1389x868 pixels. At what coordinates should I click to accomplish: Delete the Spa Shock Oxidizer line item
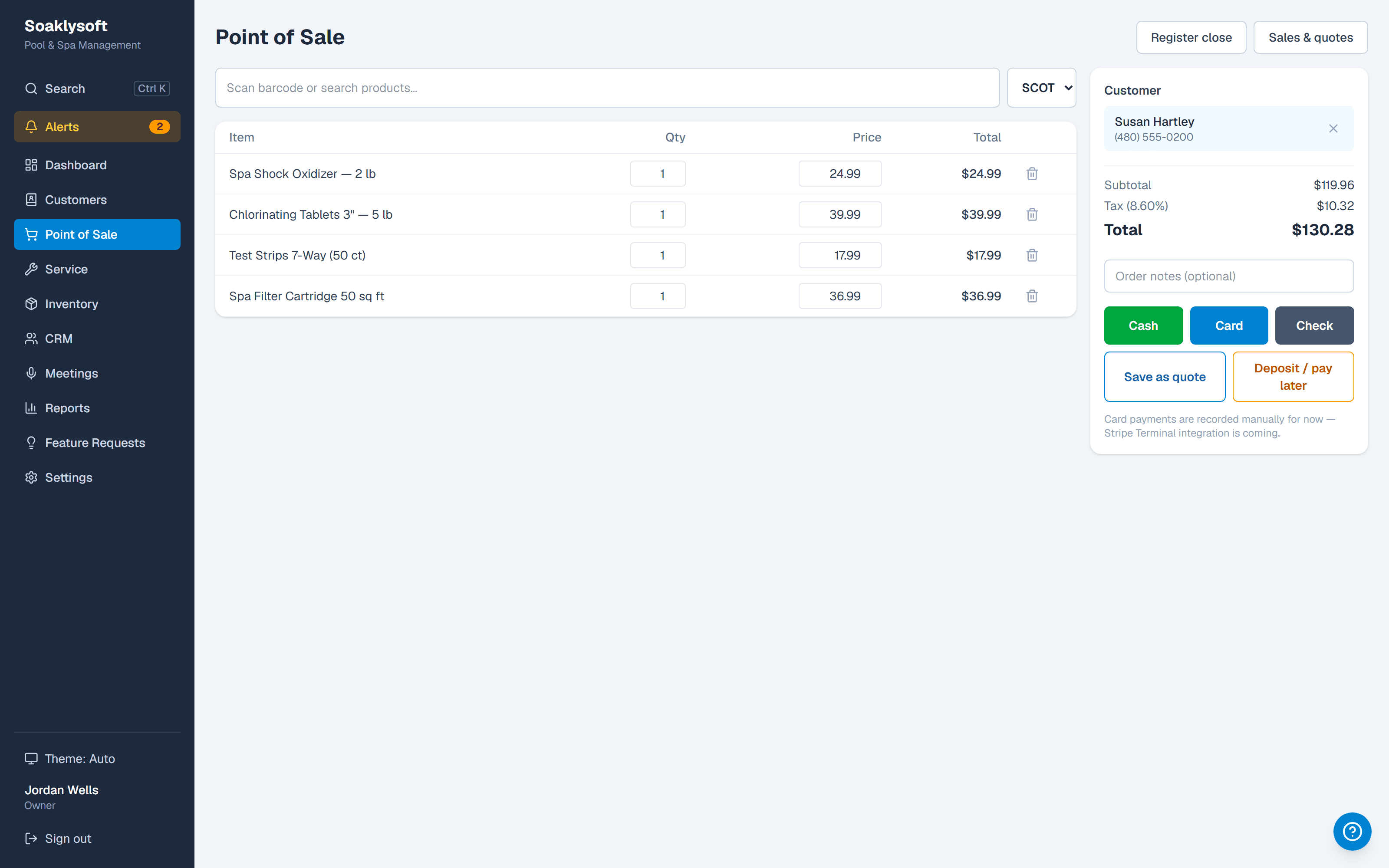tap(1031, 173)
